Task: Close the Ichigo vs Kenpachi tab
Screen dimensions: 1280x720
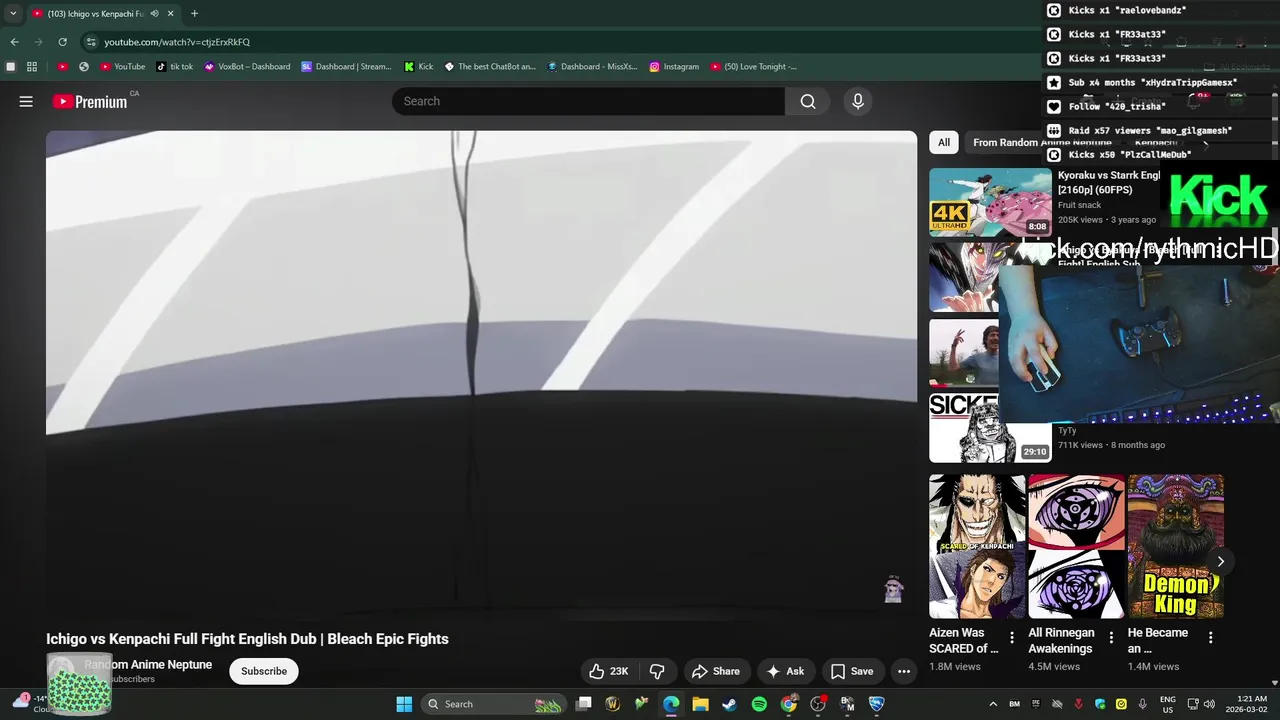Action: tap(171, 14)
